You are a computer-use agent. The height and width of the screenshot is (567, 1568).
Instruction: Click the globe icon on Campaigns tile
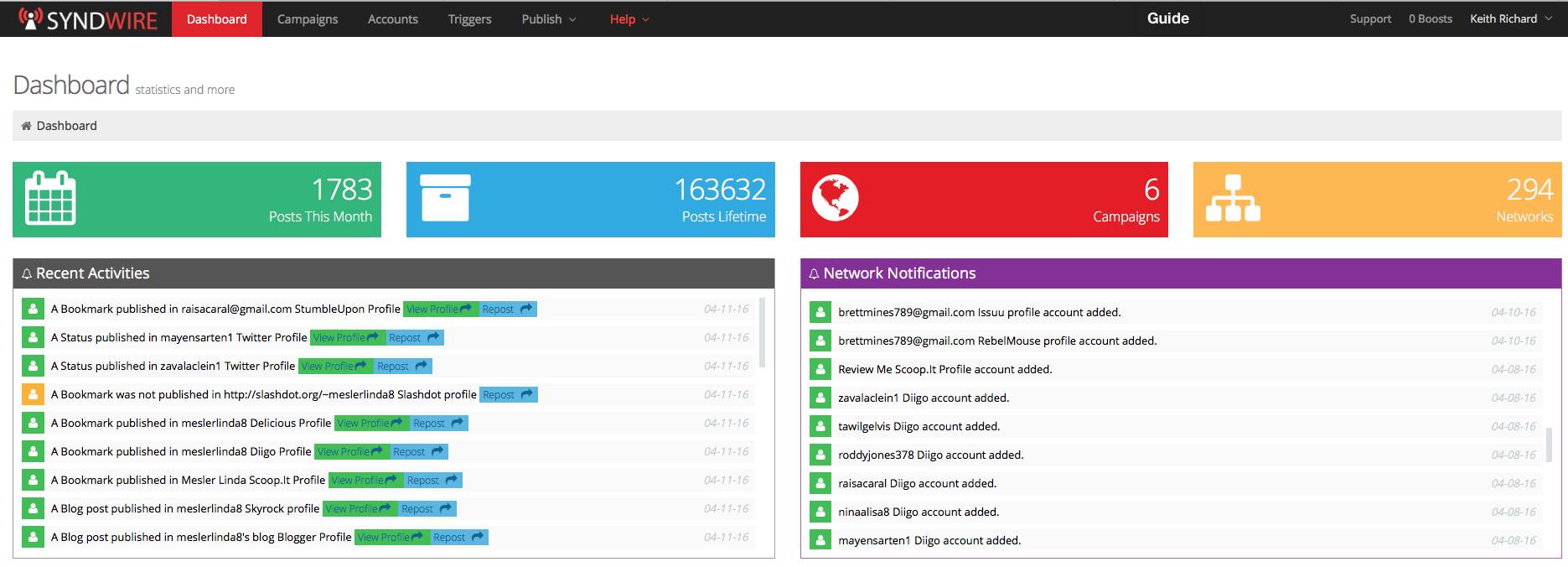coord(835,199)
